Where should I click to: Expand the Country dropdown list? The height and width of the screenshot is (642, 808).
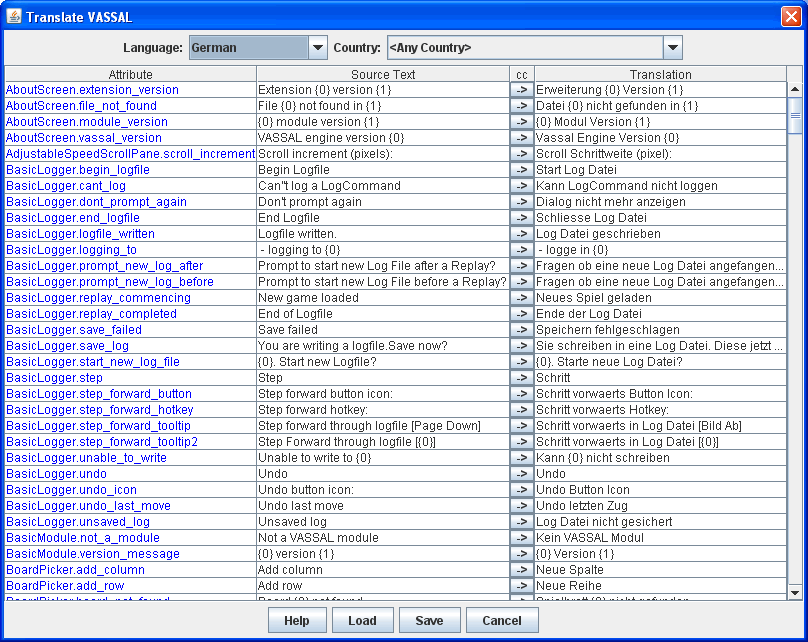[x=672, y=48]
